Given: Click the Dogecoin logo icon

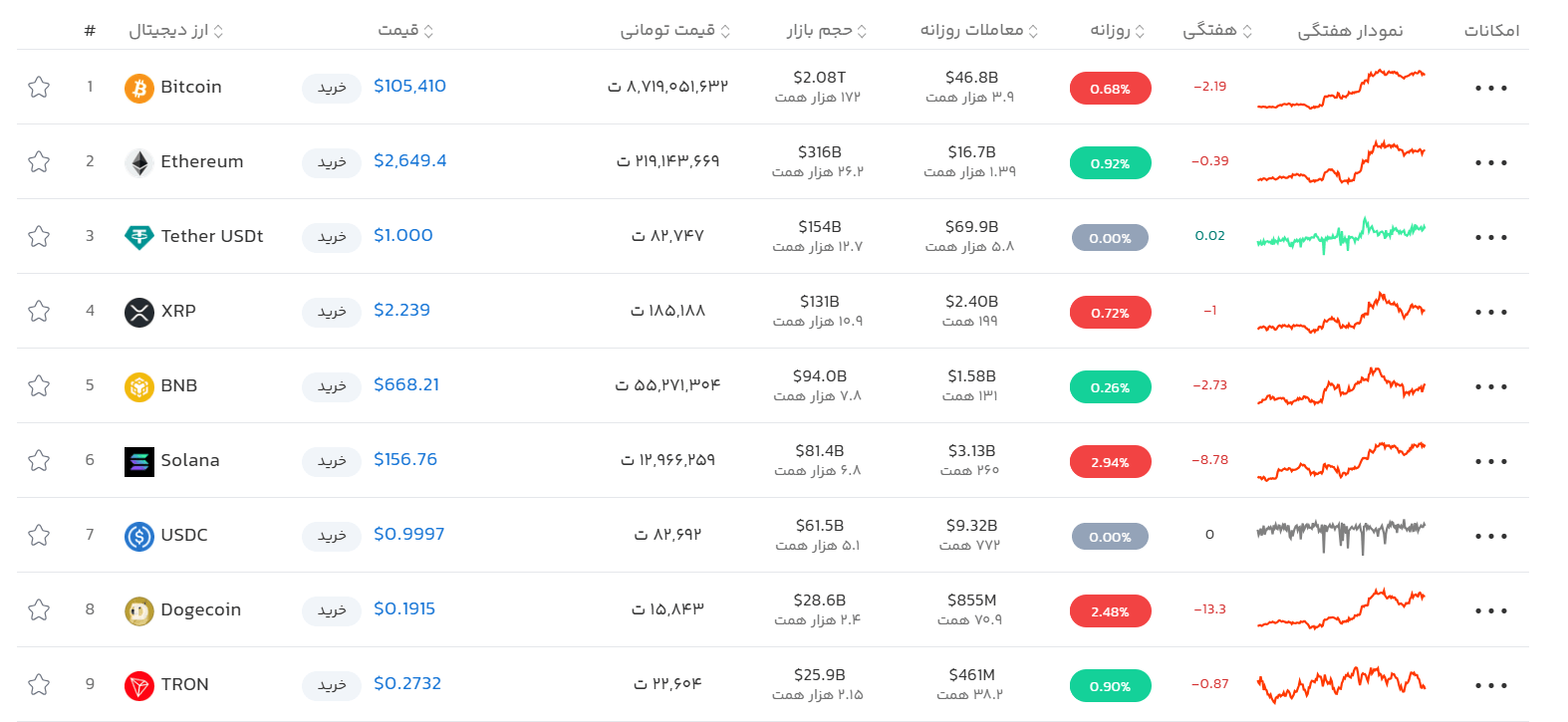Looking at the screenshot, I should click(138, 610).
